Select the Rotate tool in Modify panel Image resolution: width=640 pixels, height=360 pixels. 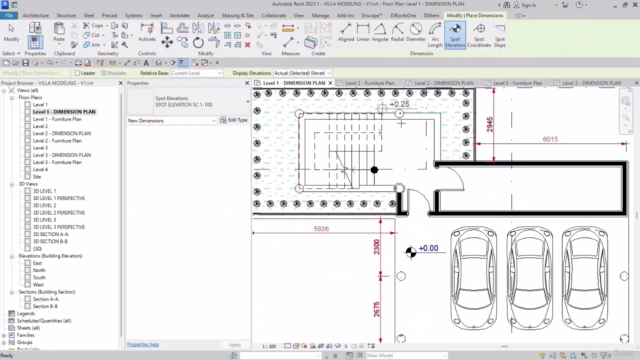pos(198,42)
